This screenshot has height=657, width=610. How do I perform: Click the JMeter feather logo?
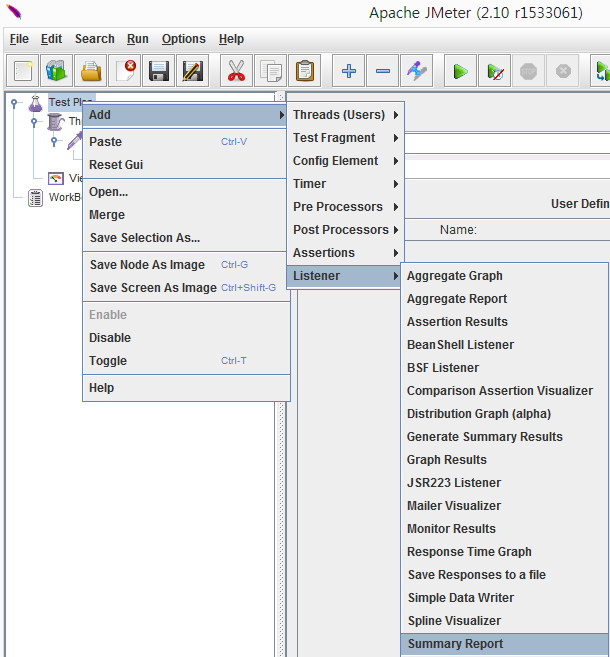coord(14,12)
